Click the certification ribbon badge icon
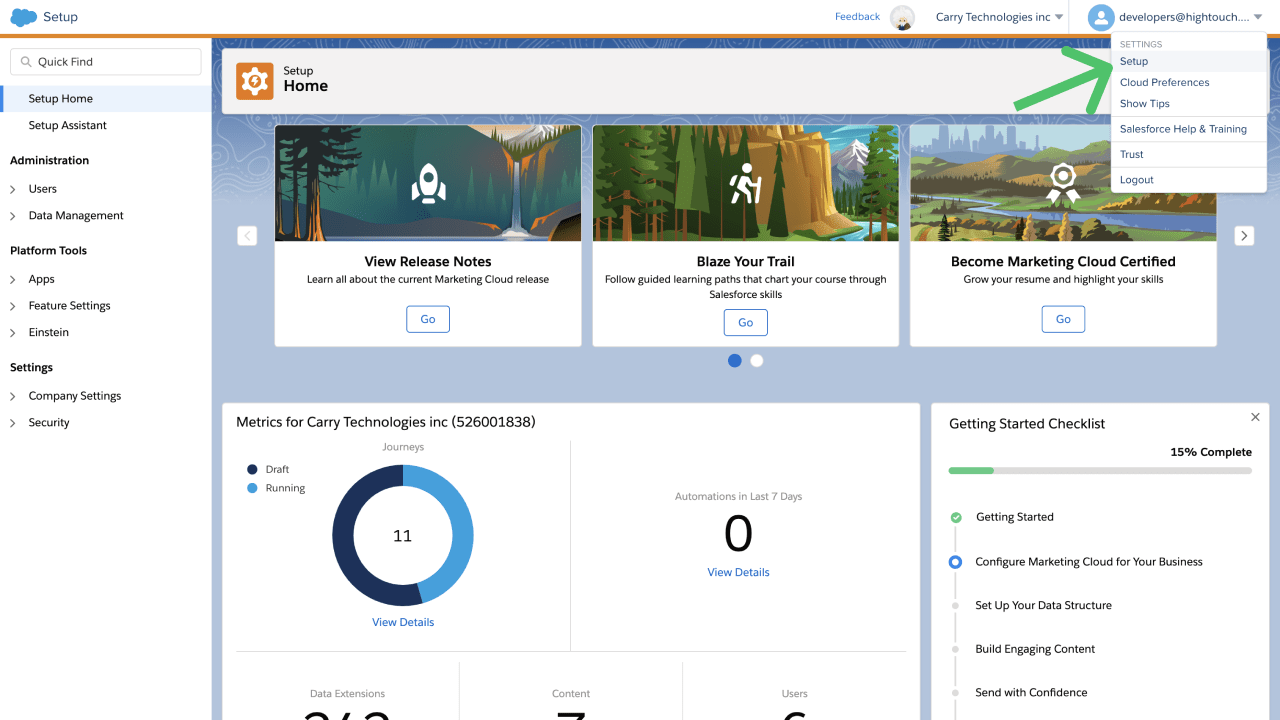Screen dimensions: 1280x720 click(1062, 184)
